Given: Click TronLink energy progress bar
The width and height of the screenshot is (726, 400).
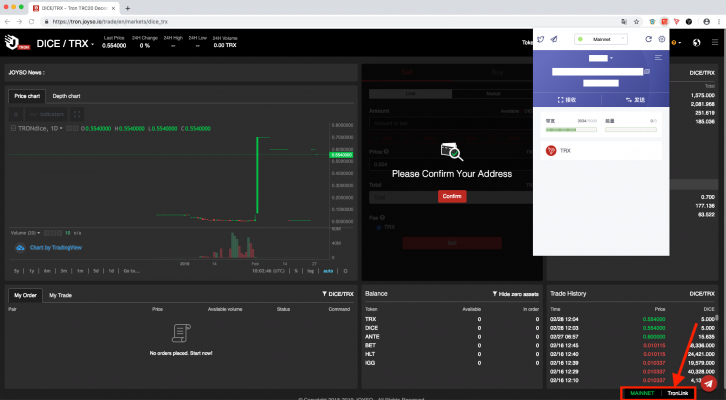Looking at the screenshot, I should tap(631, 130).
